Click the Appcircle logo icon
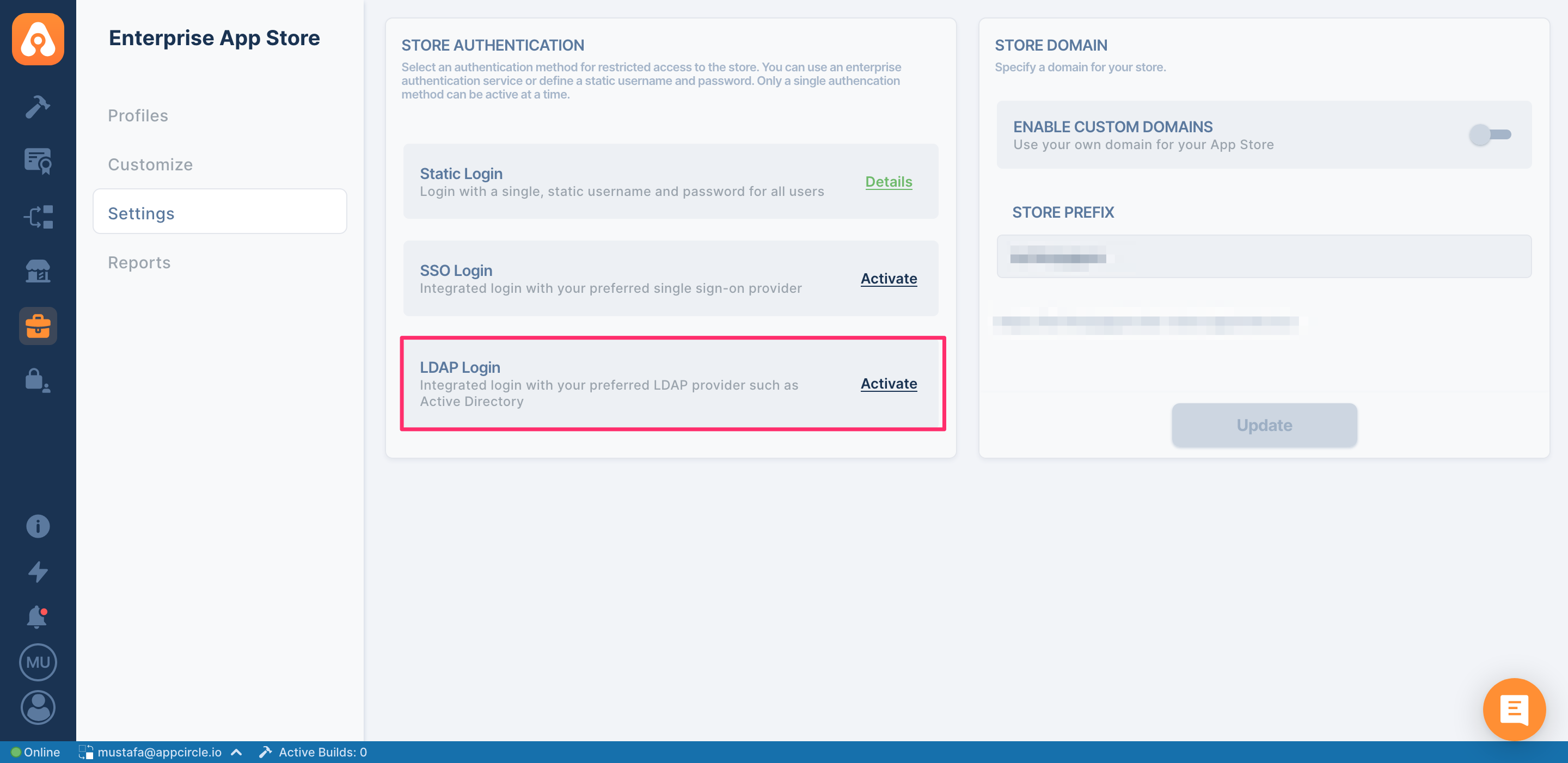1568x763 pixels. click(x=38, y=40)
